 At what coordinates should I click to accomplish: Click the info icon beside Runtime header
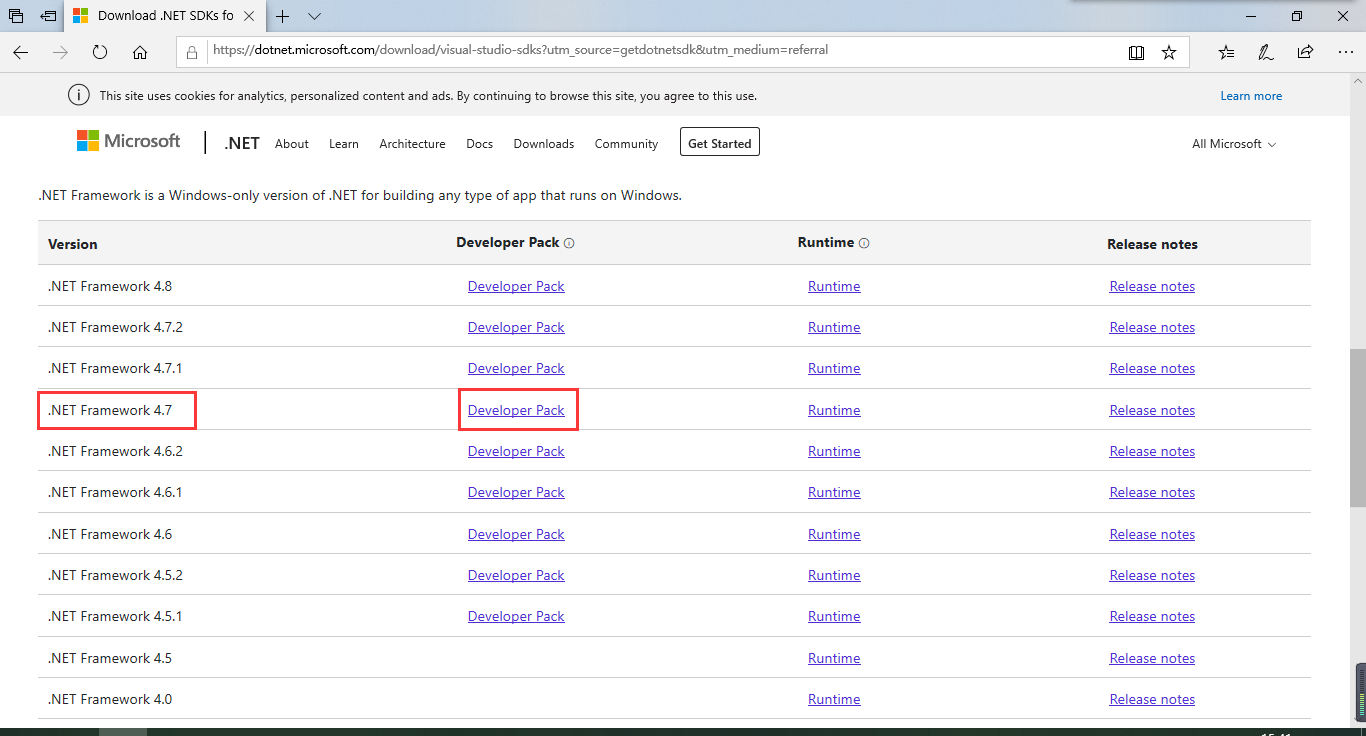[863, 241]
